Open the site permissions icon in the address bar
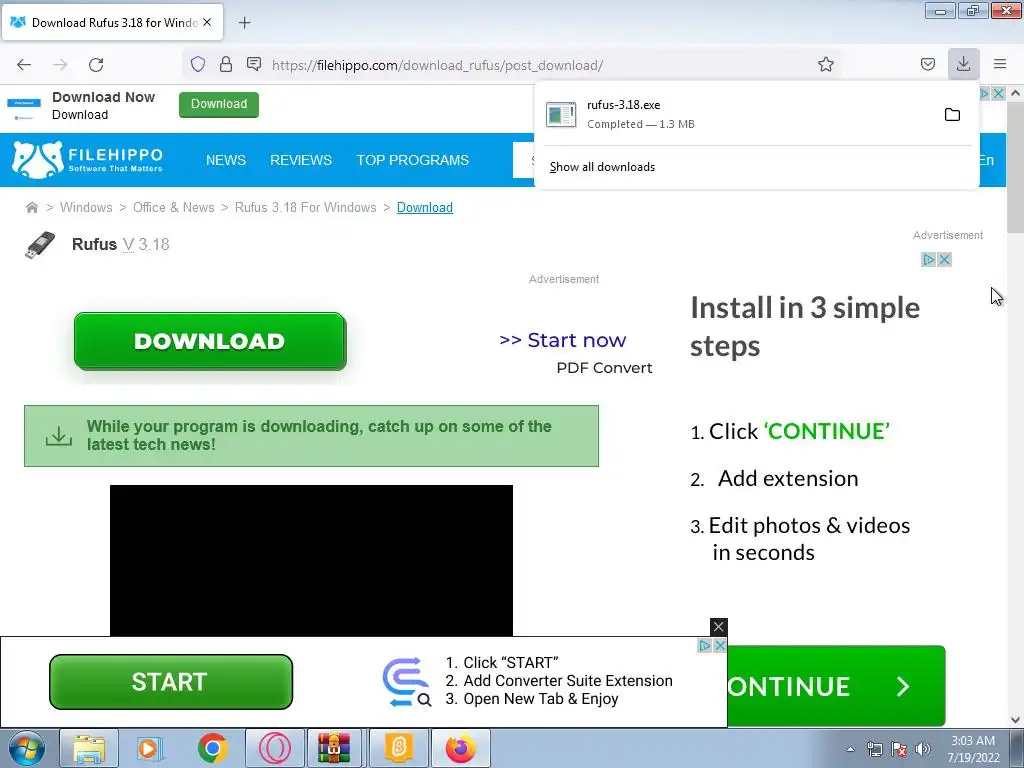 point(254,64)
